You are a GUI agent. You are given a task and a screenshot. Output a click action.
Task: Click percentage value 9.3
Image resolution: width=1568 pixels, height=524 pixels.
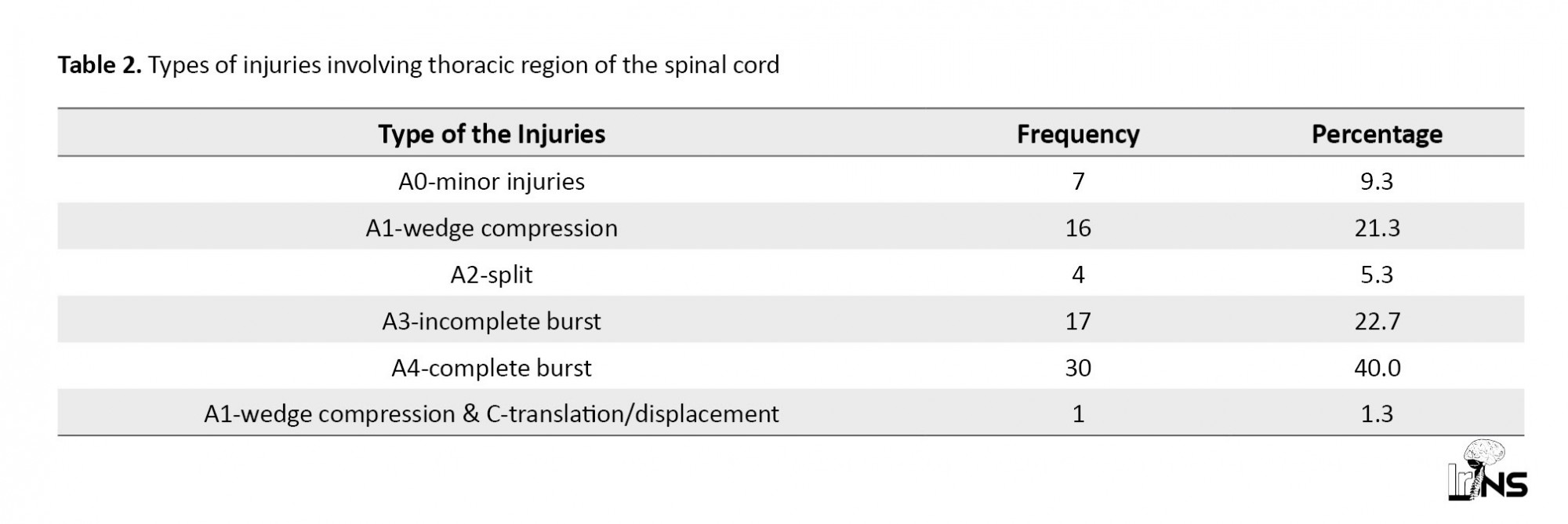click(1377, 181)
